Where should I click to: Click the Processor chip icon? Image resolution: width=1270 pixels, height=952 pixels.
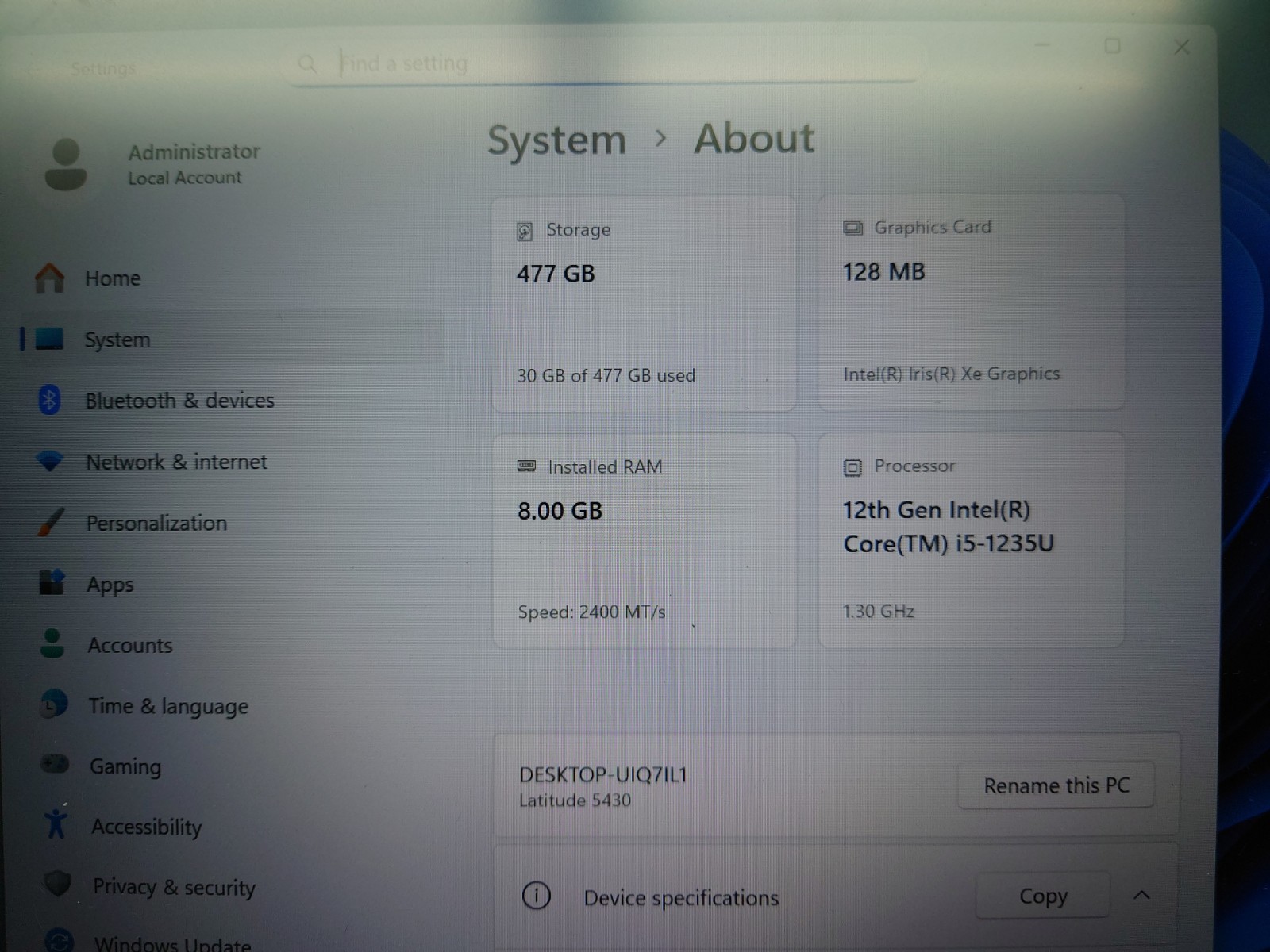click(852, 467)
